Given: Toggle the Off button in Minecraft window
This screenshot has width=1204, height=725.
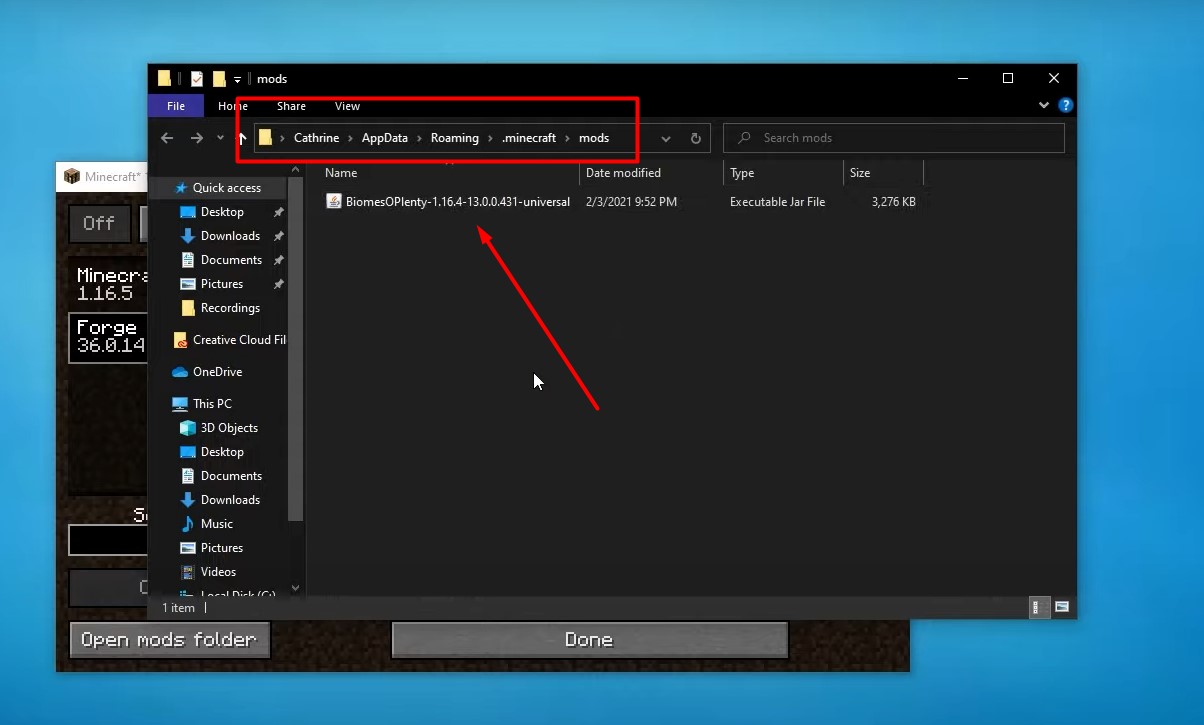Looking at the screenshot, I should tap(98, 223).
